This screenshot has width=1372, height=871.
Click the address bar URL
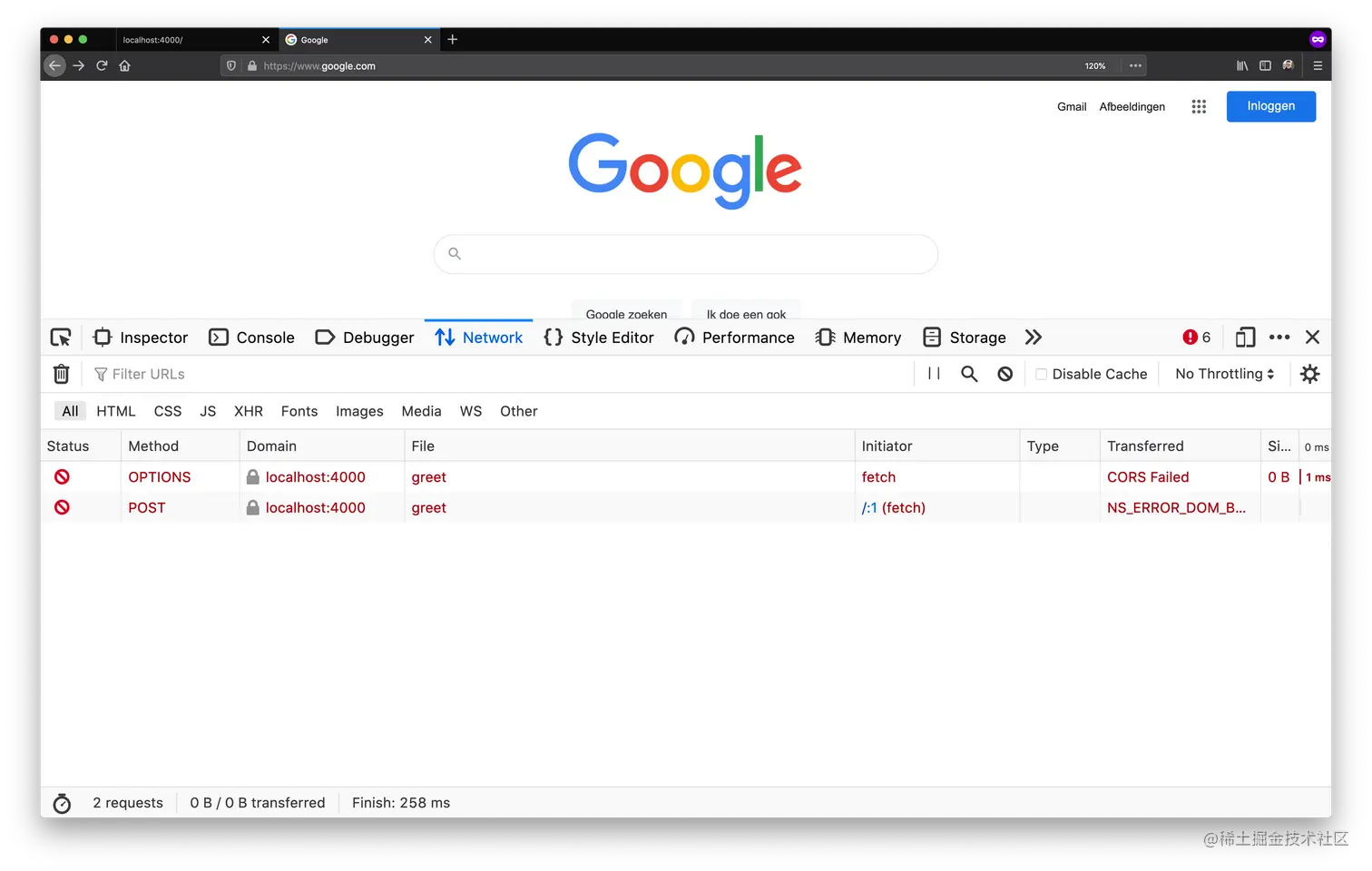click(x=319, y=66)
